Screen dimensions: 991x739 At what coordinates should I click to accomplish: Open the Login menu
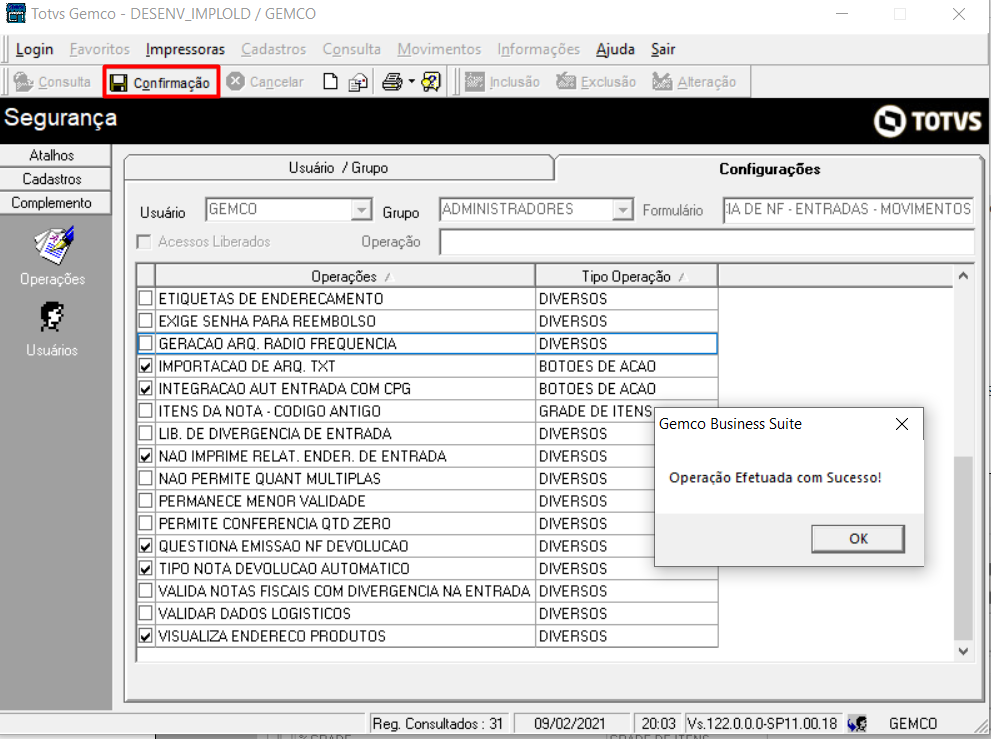[34, 49]
